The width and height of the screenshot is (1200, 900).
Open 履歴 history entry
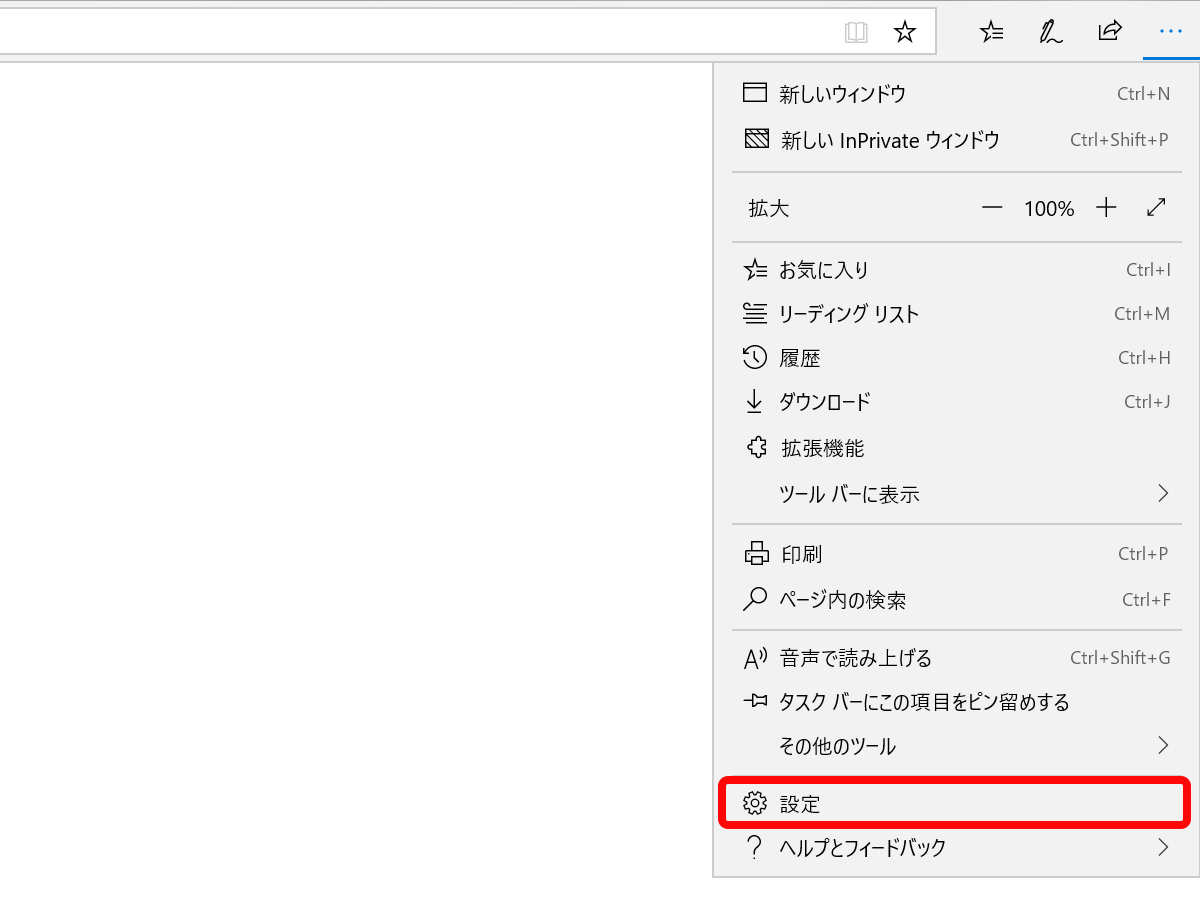(956, 358)
